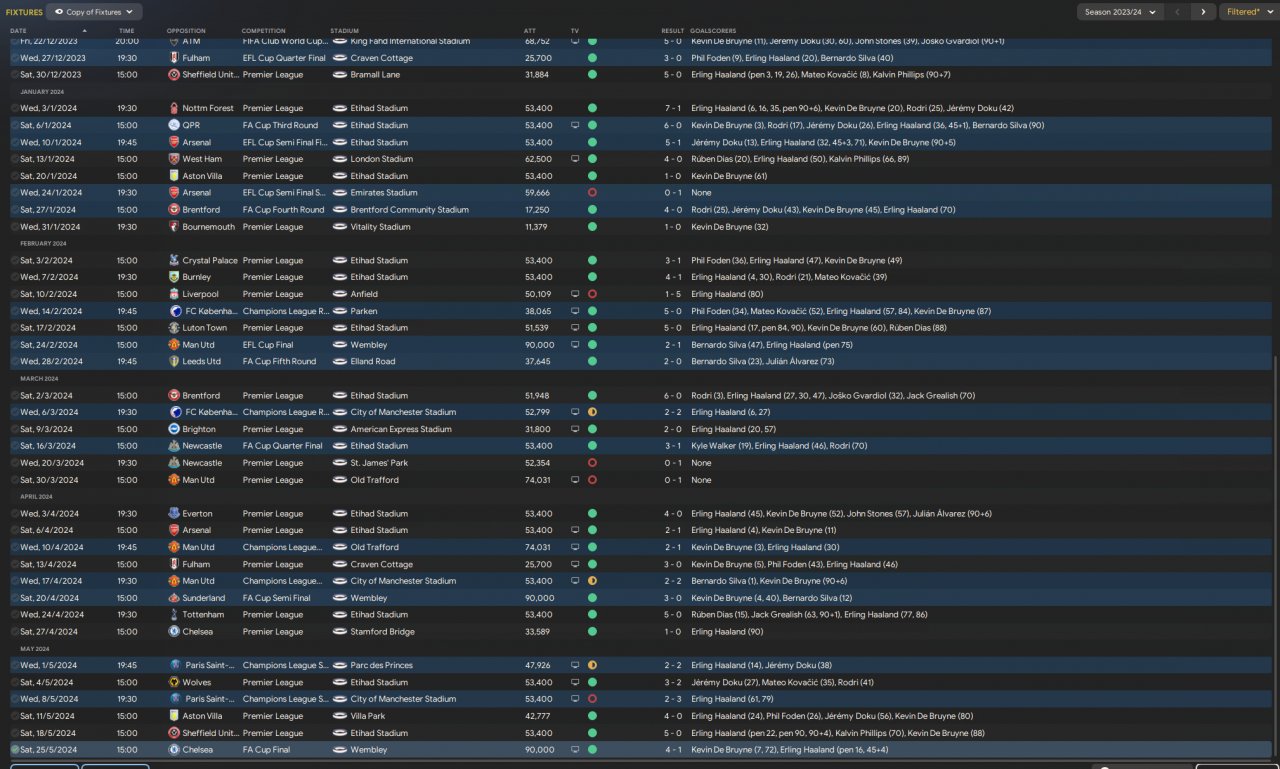Tick the checkbox for Wed, 24/4/2024 fixture

15,615
